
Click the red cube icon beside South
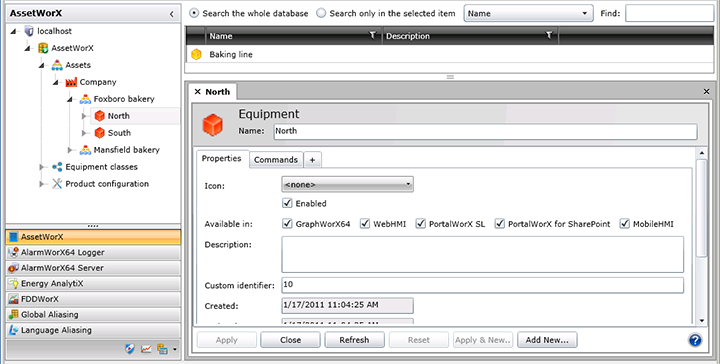pyautogui.click(x=100, y=133)
